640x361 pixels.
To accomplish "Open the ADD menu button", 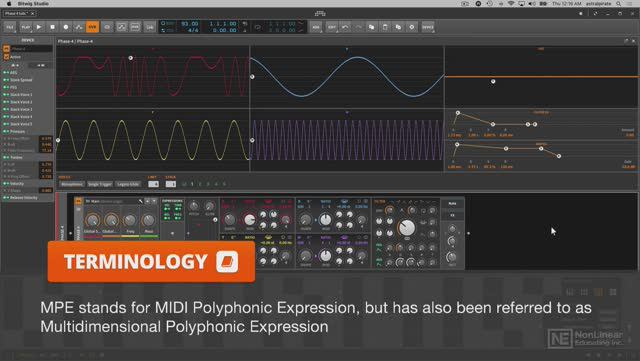I will (x=316, y=27).
